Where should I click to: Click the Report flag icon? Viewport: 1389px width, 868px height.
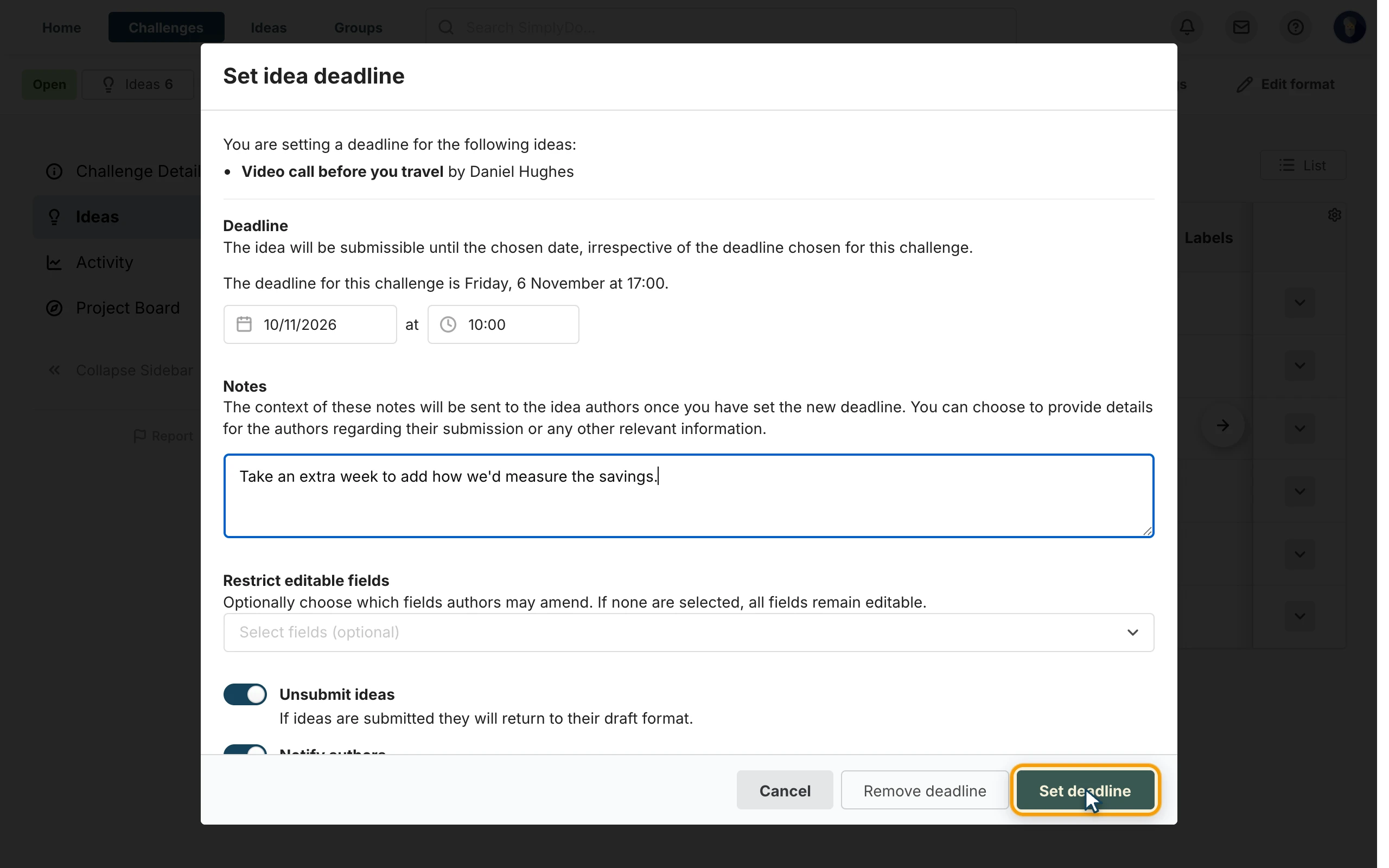coord(139,436)
